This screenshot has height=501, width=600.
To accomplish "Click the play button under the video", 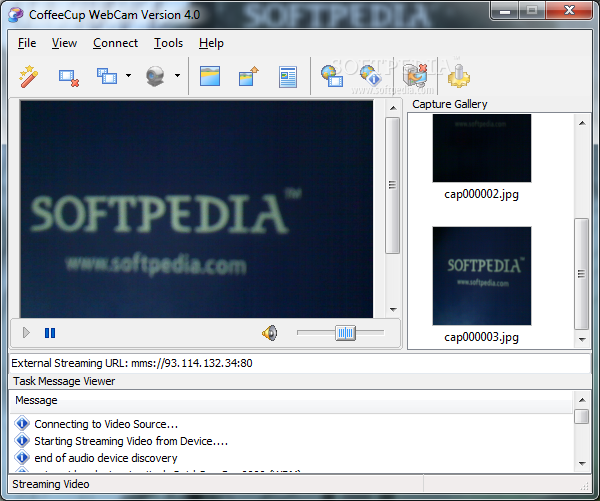I will (x=26, y=333).
